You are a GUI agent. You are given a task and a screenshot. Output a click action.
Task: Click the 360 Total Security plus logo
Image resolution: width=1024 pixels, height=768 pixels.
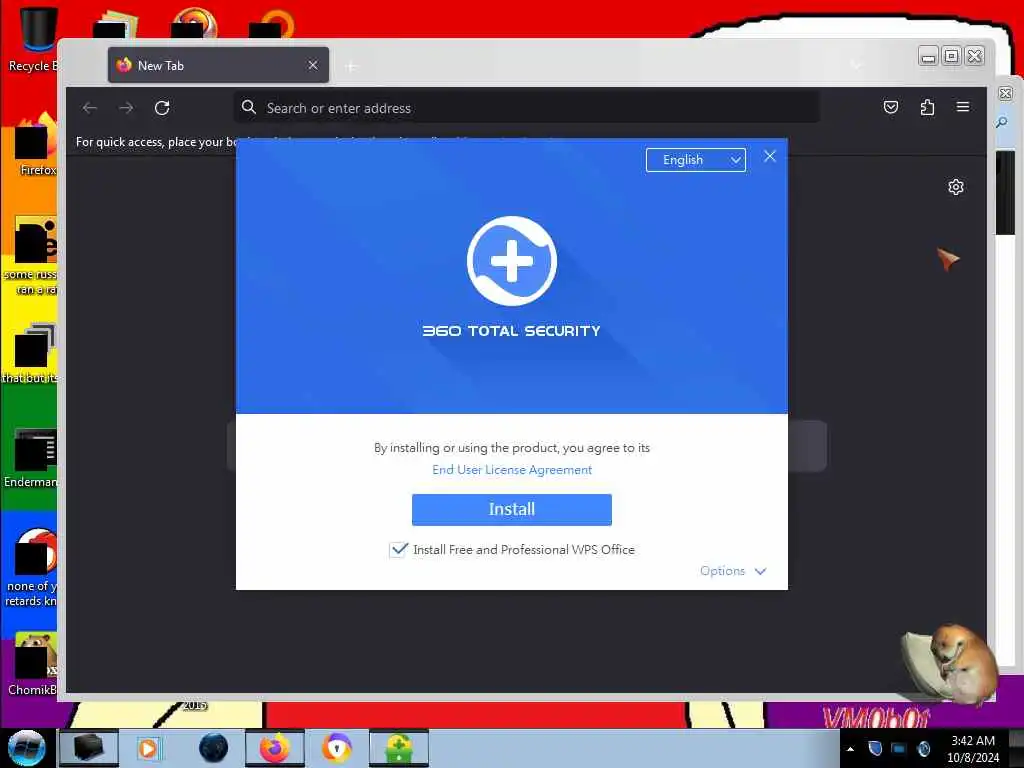click(512, 261)
